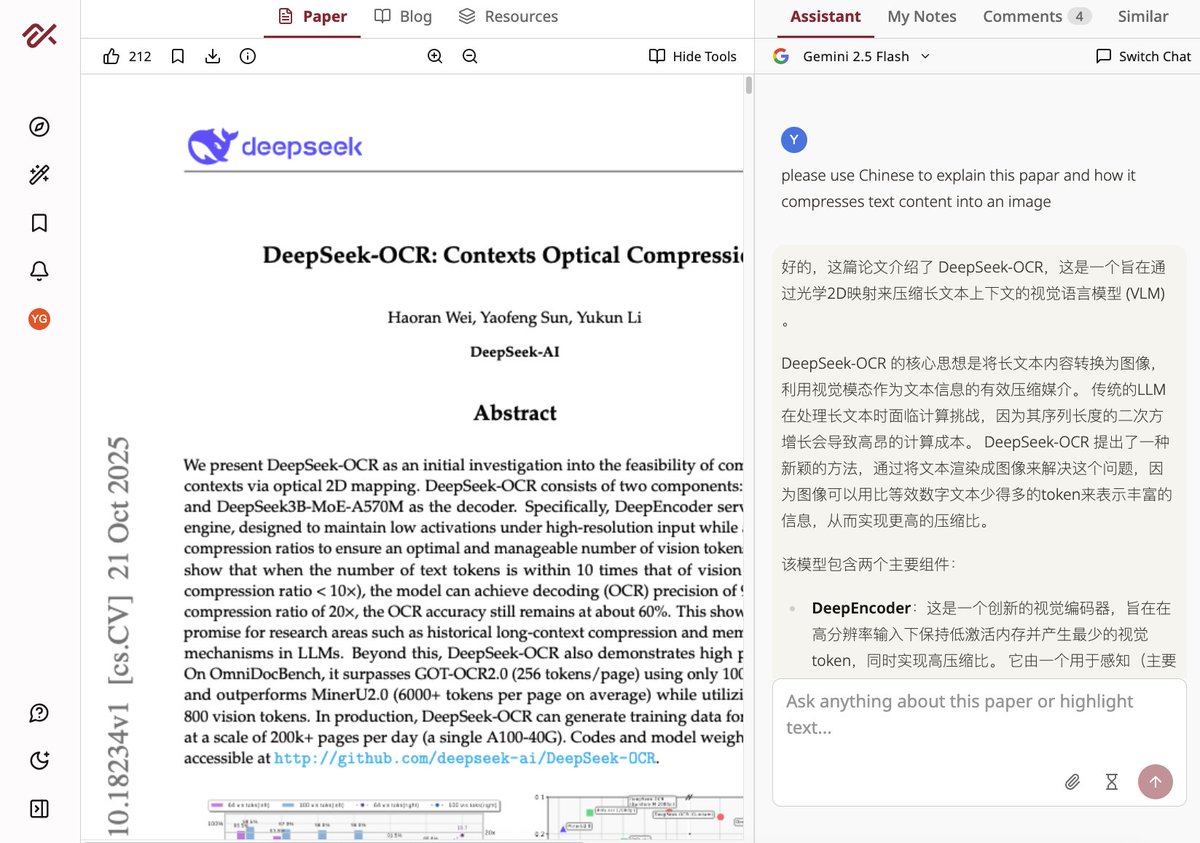Image resolution: width=1200 pixels, height=843 pixels.
Task: Open bookmarks from the left sidebar
Action: 39,223
